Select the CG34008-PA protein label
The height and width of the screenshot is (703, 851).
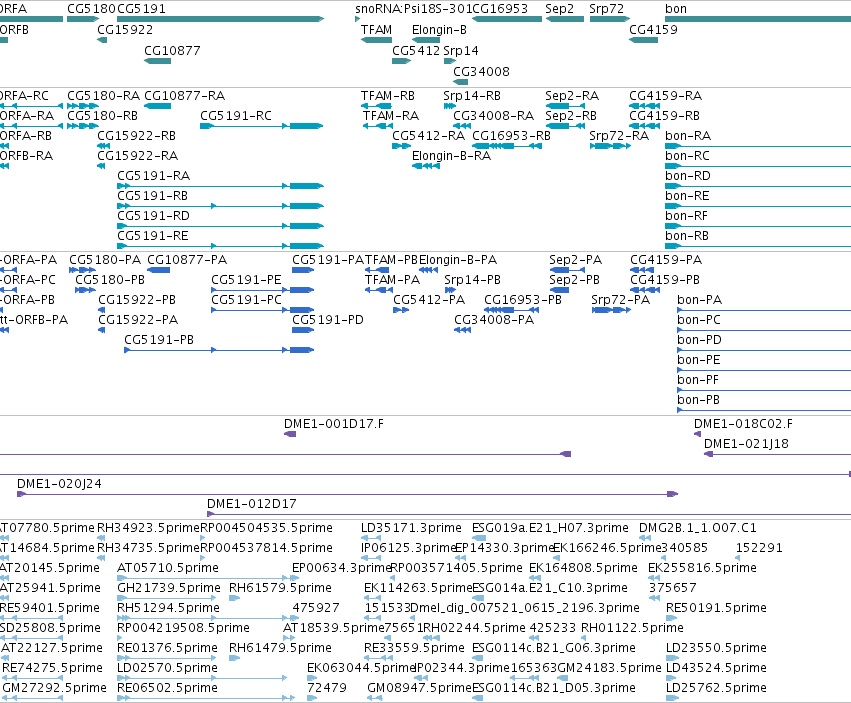coord(494,320)
